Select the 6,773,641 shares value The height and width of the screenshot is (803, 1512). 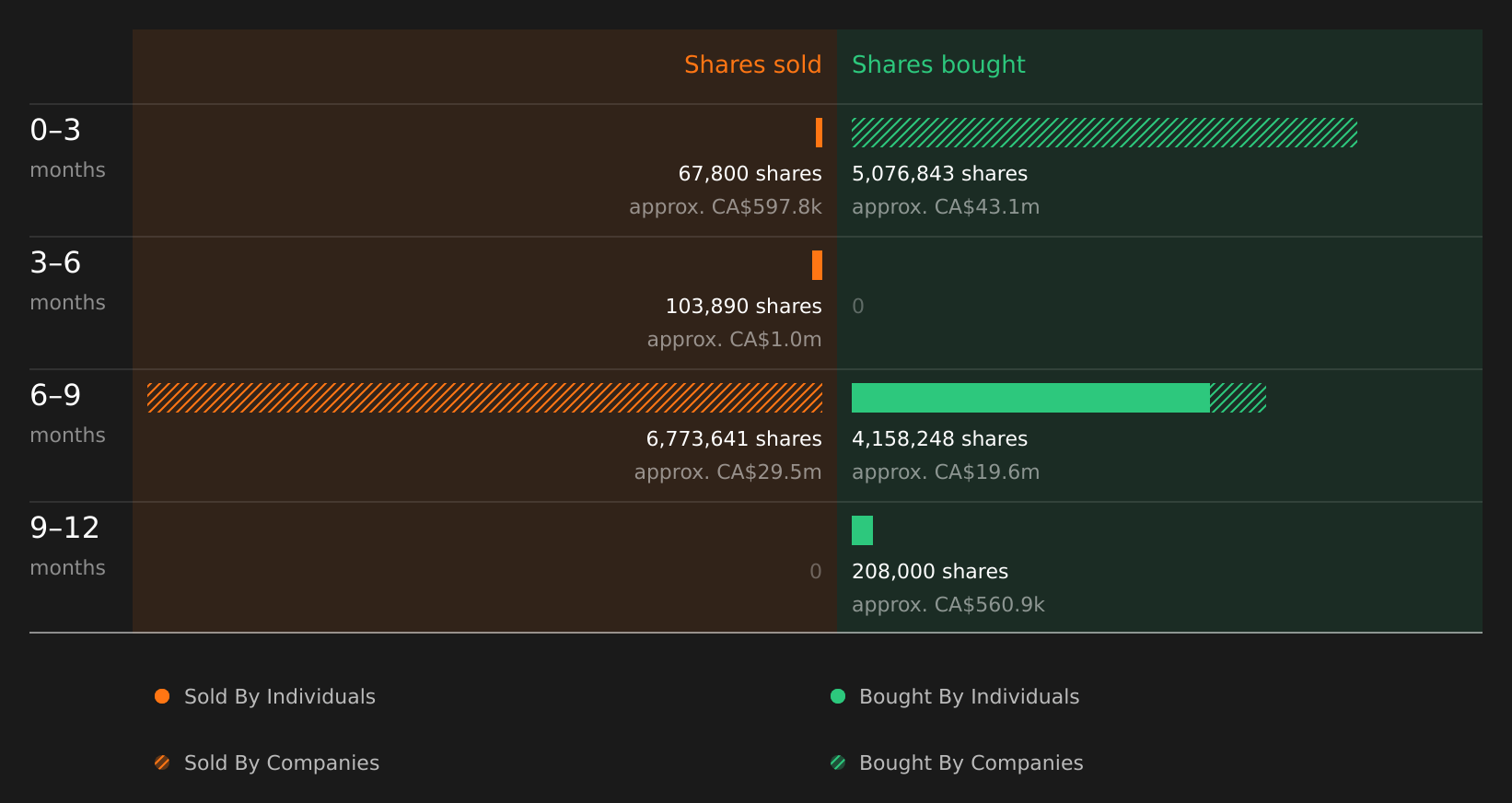pos(734,439)
